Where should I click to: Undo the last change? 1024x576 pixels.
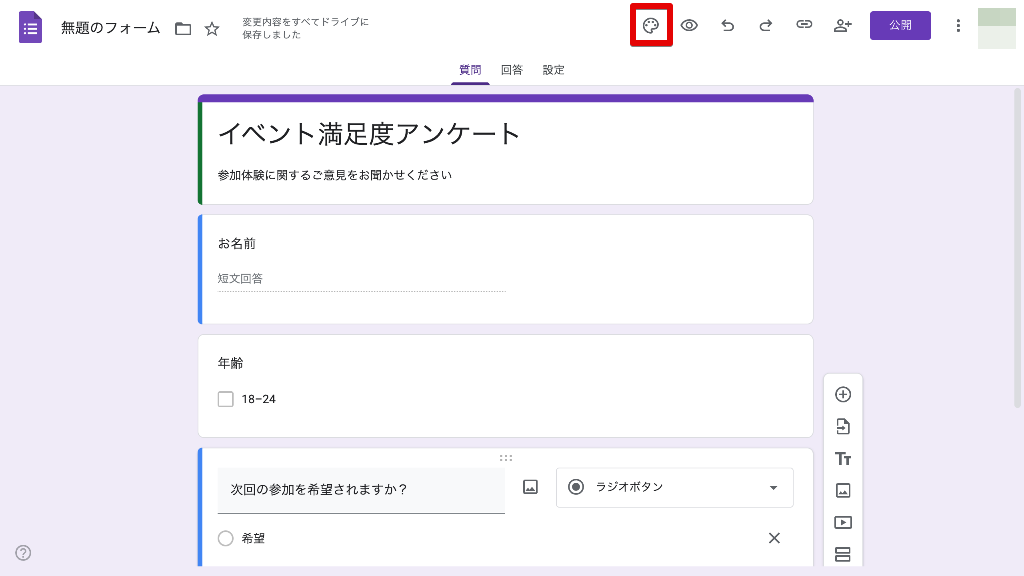tap(727, 26)
